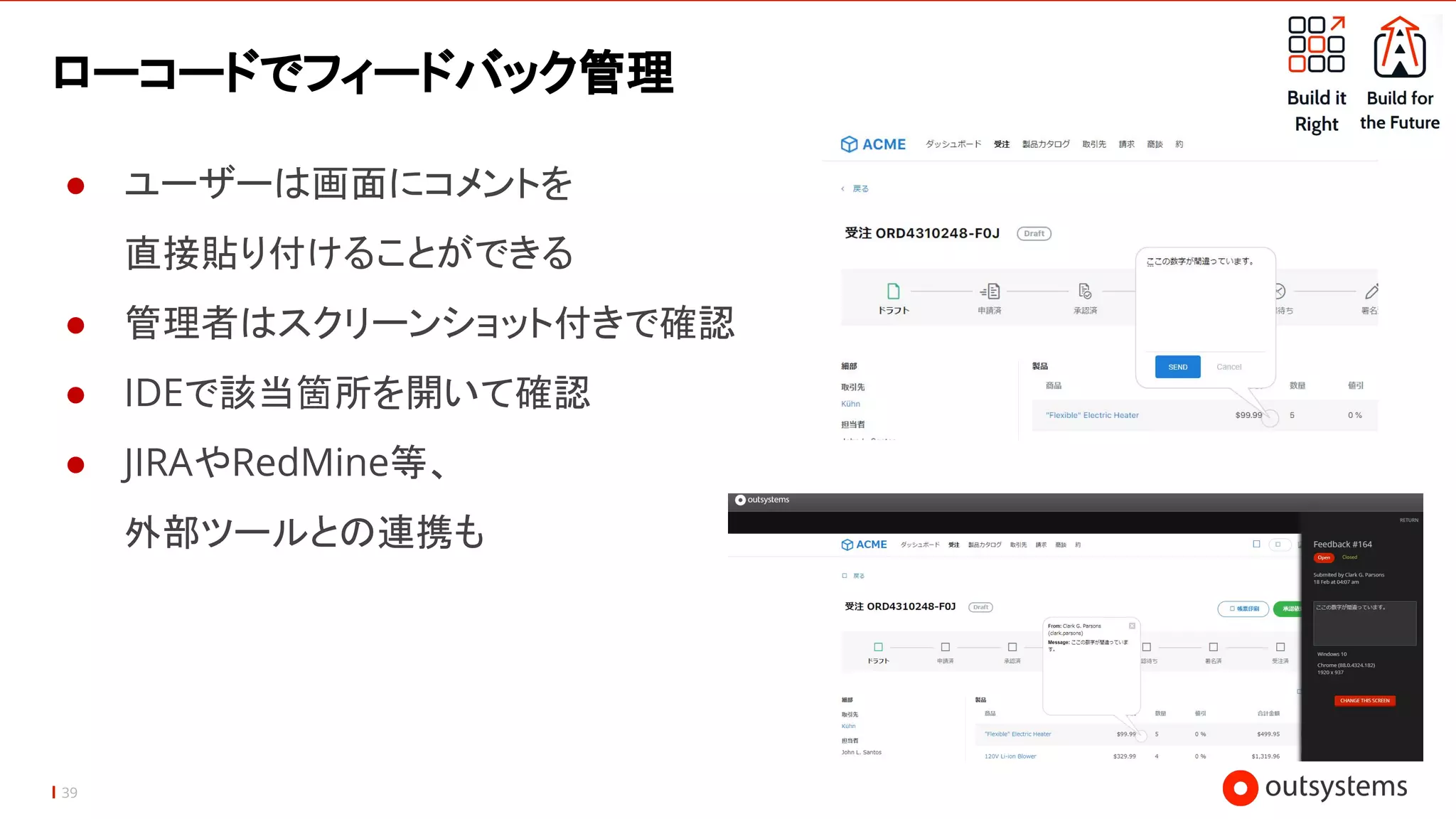Select the ドラフト step icon in lower screenshot
This screenshot has height=819, width=1456.
click(x=878, y=647)
